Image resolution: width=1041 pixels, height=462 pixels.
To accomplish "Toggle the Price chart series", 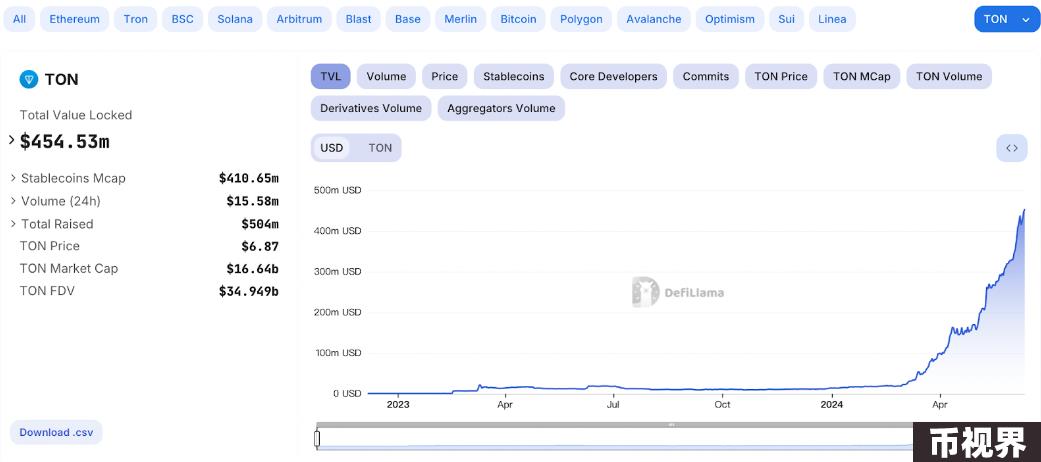I will pos(445,76).
